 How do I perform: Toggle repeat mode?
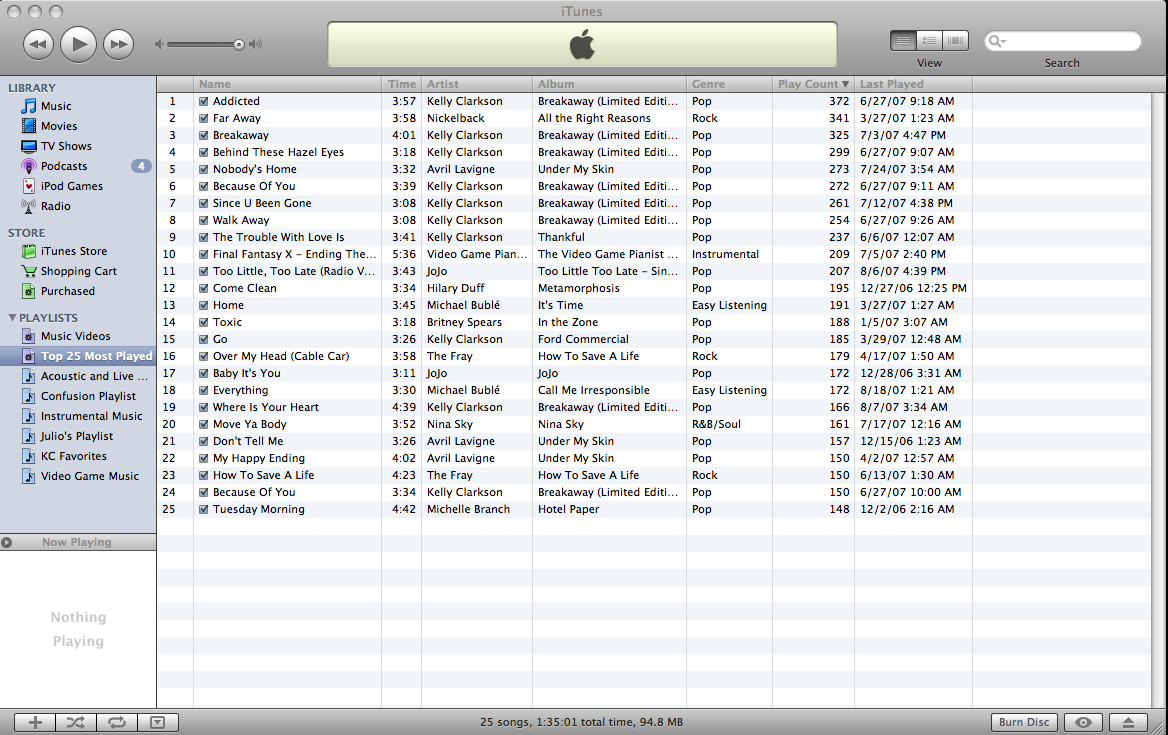pyautogui.click(x=116, y=722)
